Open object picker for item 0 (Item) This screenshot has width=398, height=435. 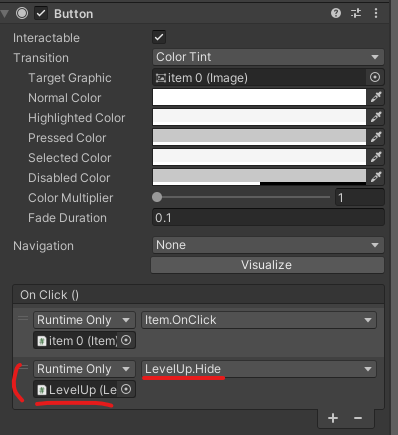click(x=126, y=340)
